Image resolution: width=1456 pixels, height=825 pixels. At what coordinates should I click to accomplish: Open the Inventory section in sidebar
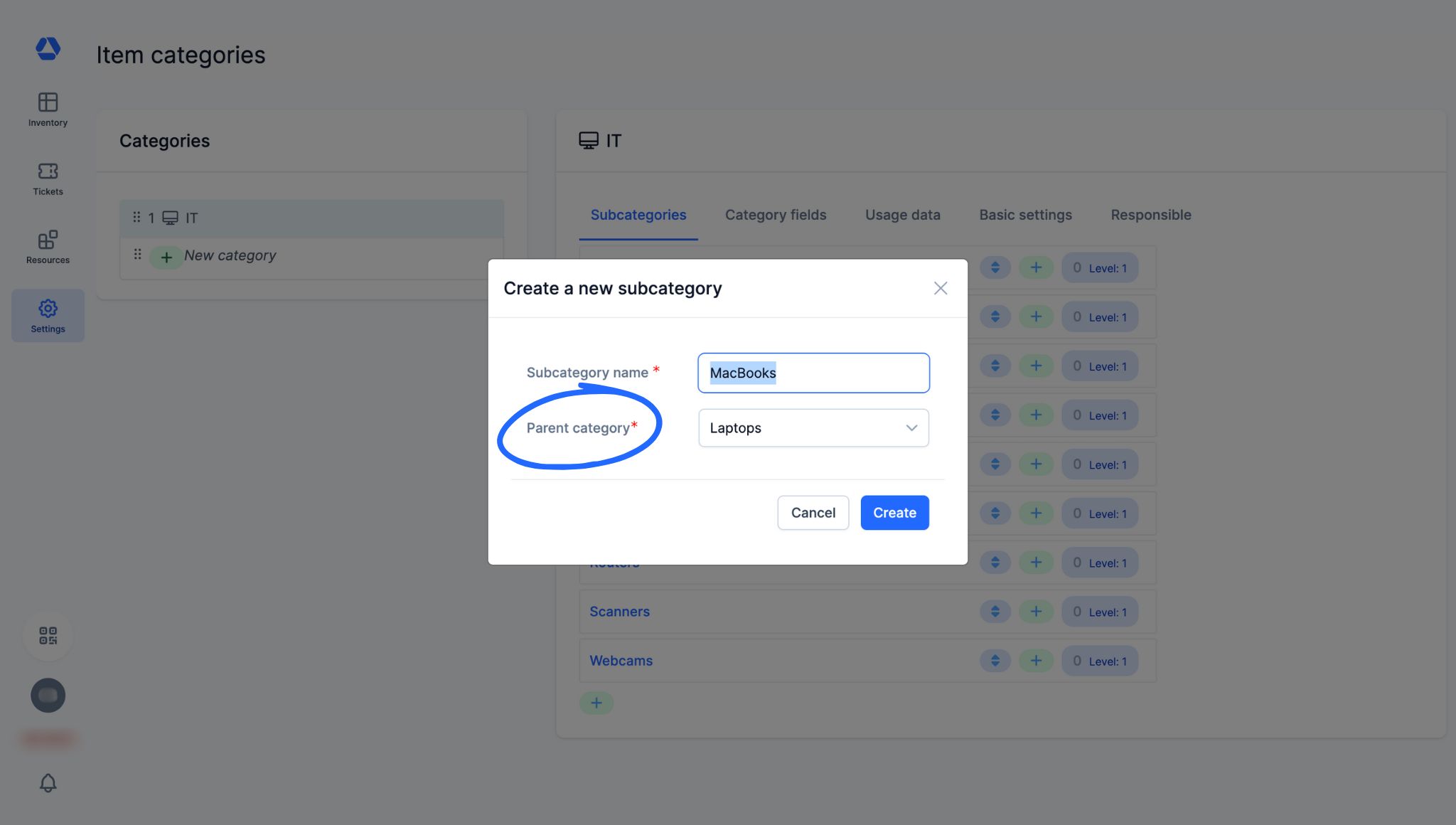[x=48, y=110]
